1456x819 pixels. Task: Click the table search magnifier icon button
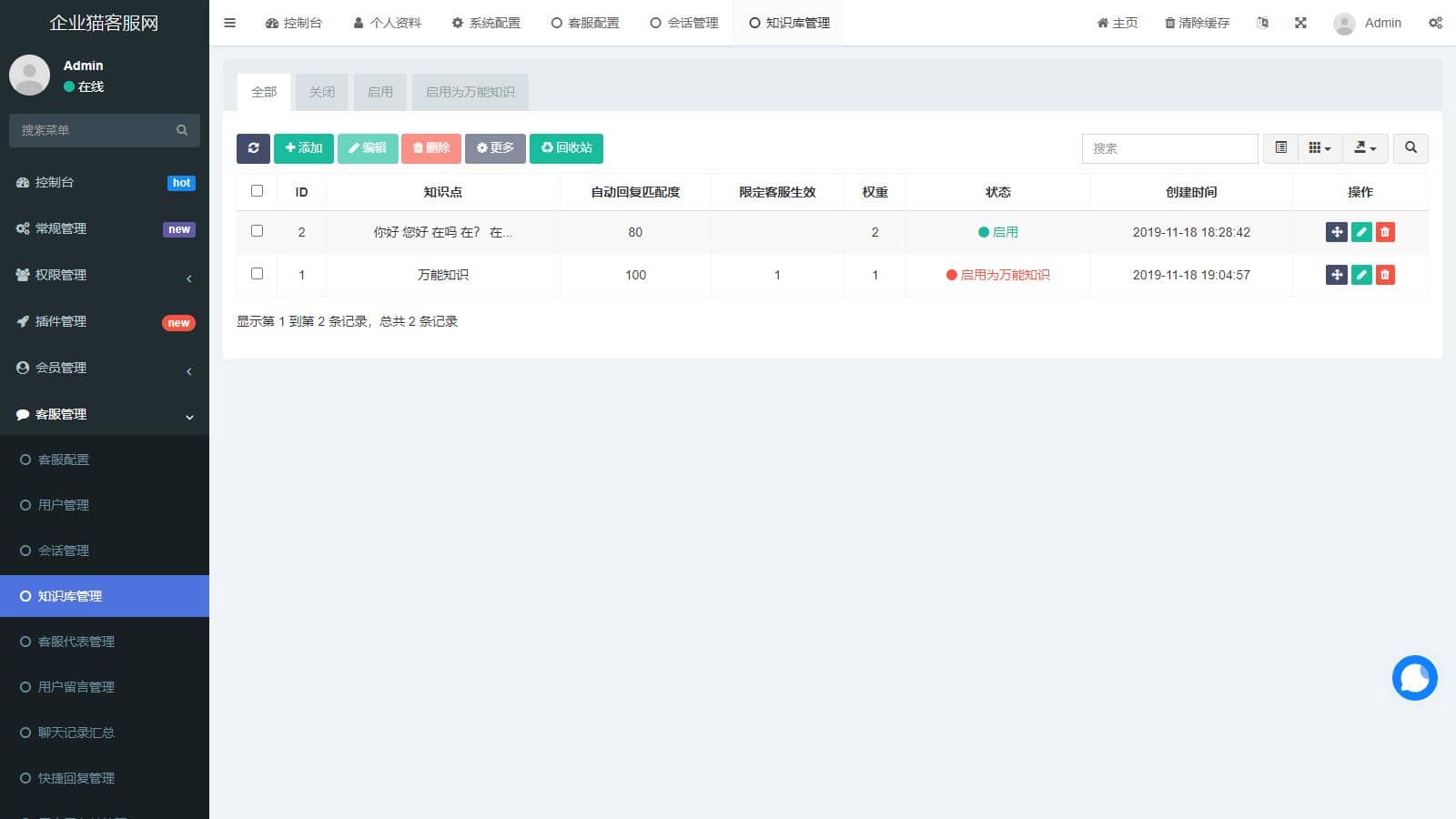pyautogui.click(x=1410, y=148)
